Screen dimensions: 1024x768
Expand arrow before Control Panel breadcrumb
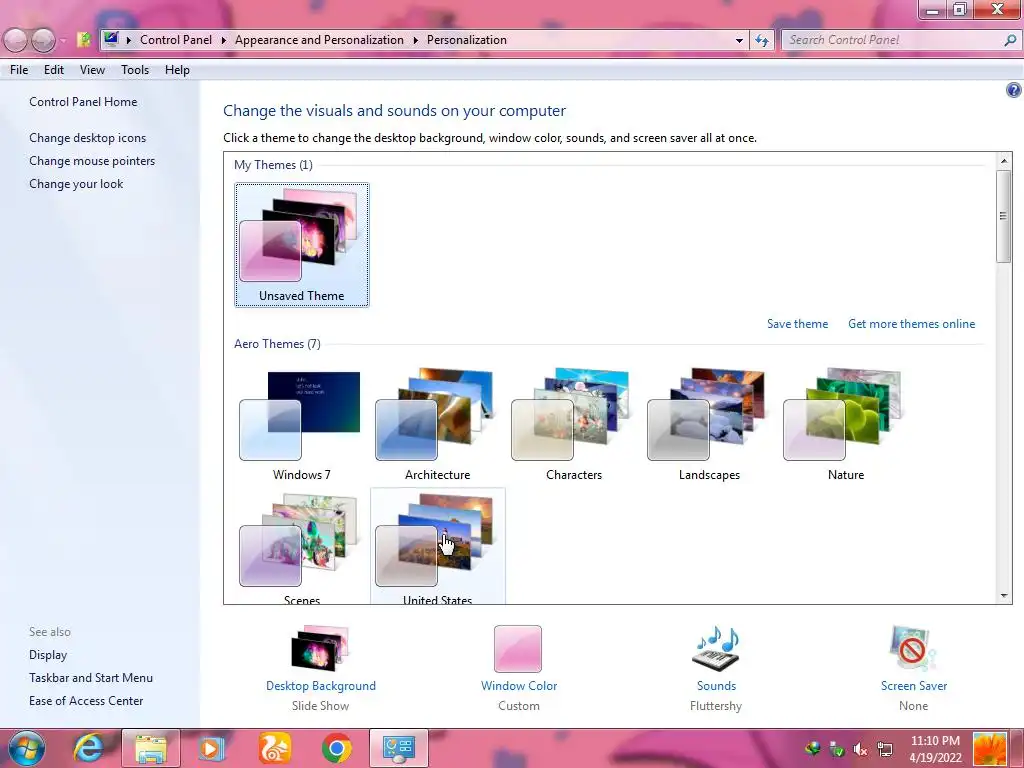pyautogui.click(x=129, y=40)
